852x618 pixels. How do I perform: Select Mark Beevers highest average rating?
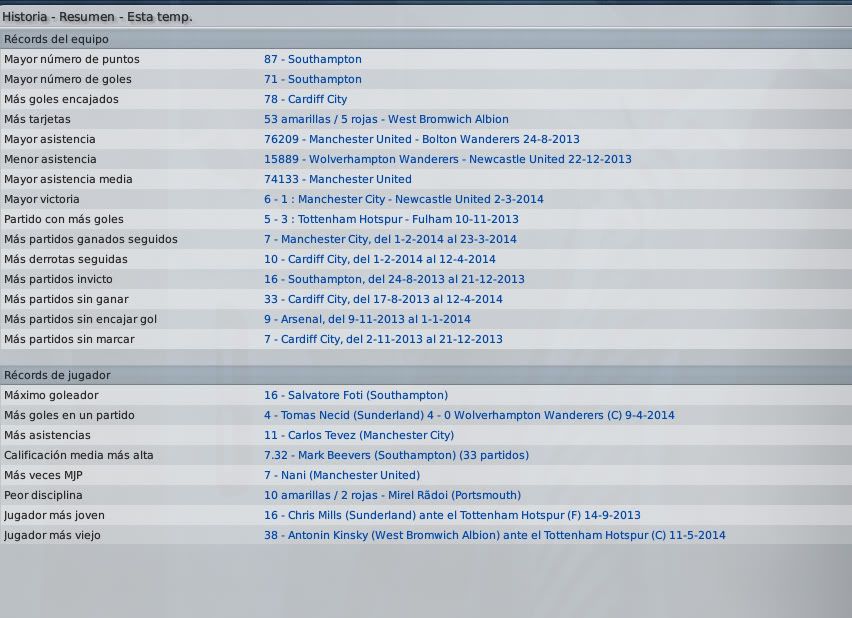click(396, 455)
